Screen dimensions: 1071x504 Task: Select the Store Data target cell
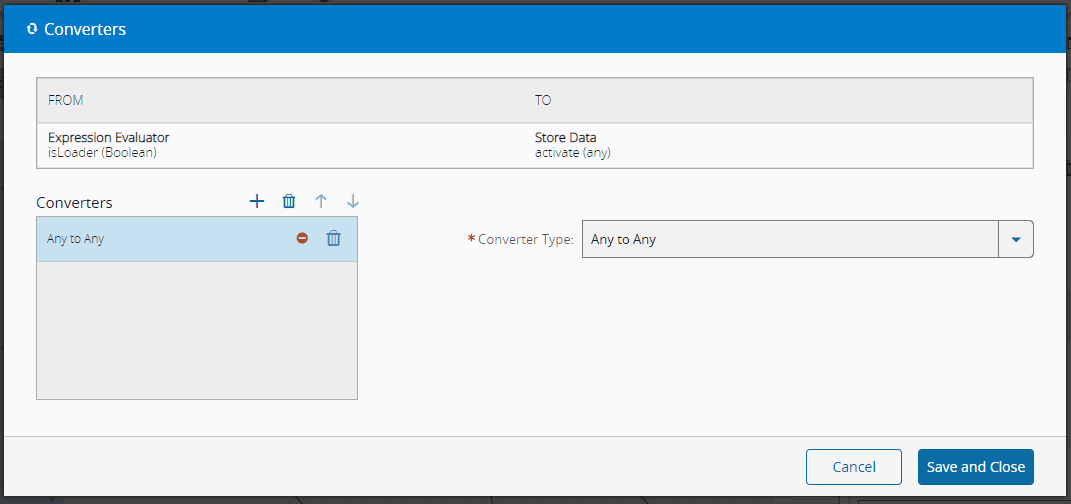pos(566,137)
